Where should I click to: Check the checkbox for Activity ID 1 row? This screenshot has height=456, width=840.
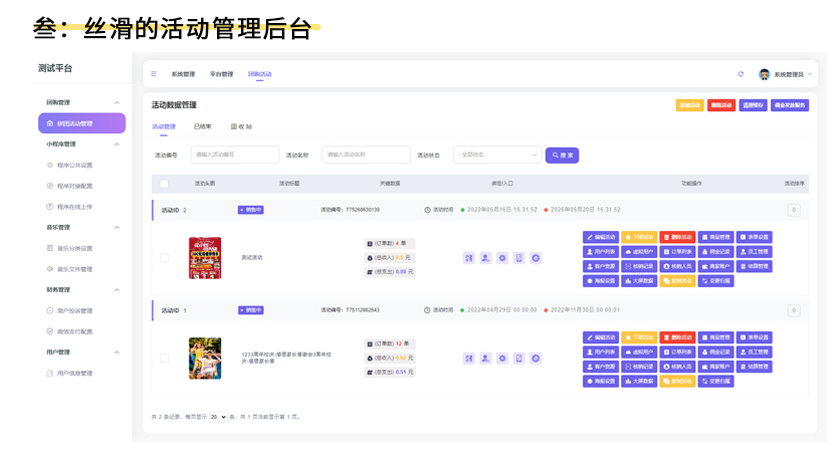(164, 358)
